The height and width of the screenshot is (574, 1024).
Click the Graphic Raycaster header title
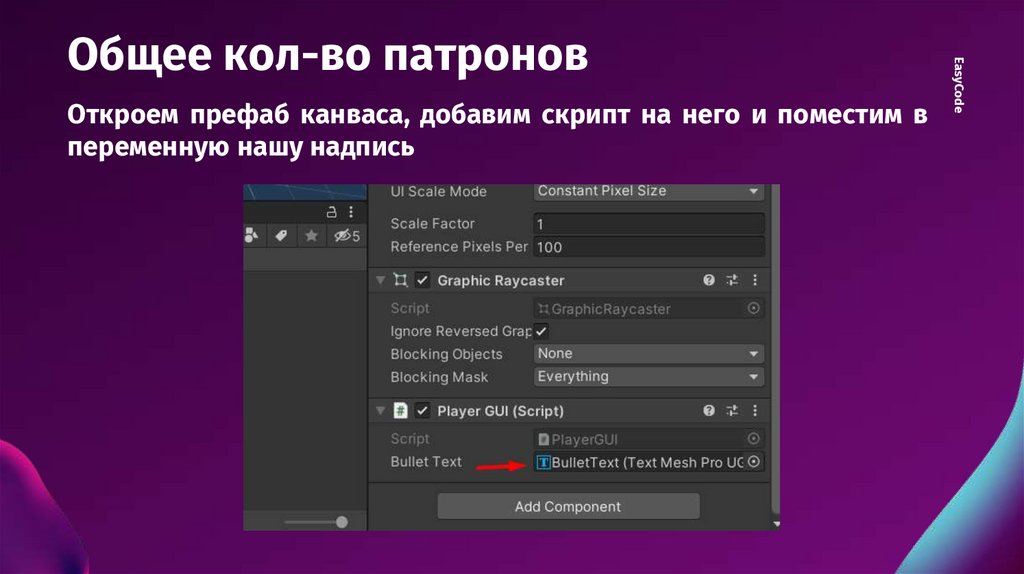pyautogui.click(x=501, y=281)
